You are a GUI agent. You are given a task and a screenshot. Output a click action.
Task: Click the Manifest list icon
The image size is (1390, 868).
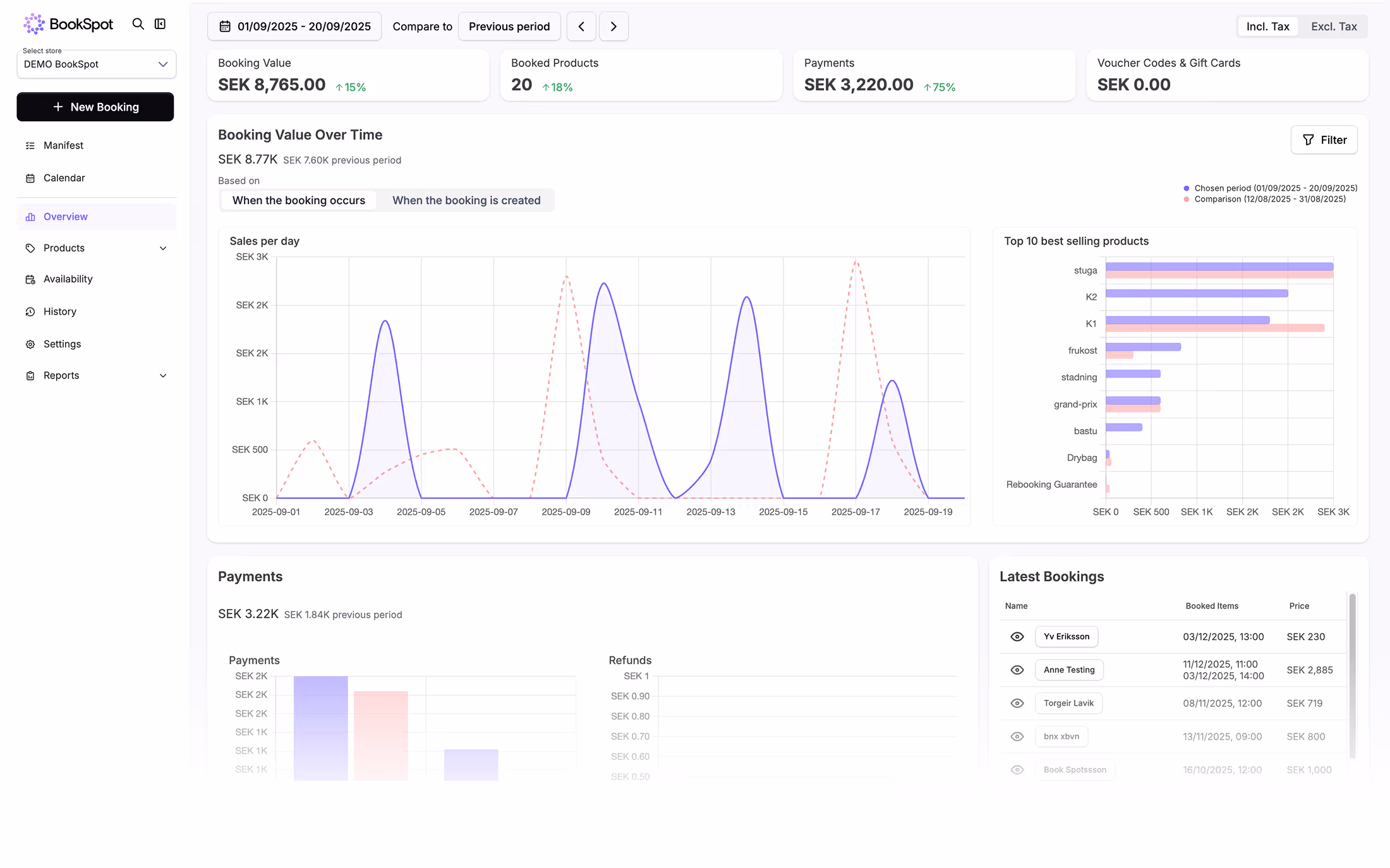click(x=30, y=145)
